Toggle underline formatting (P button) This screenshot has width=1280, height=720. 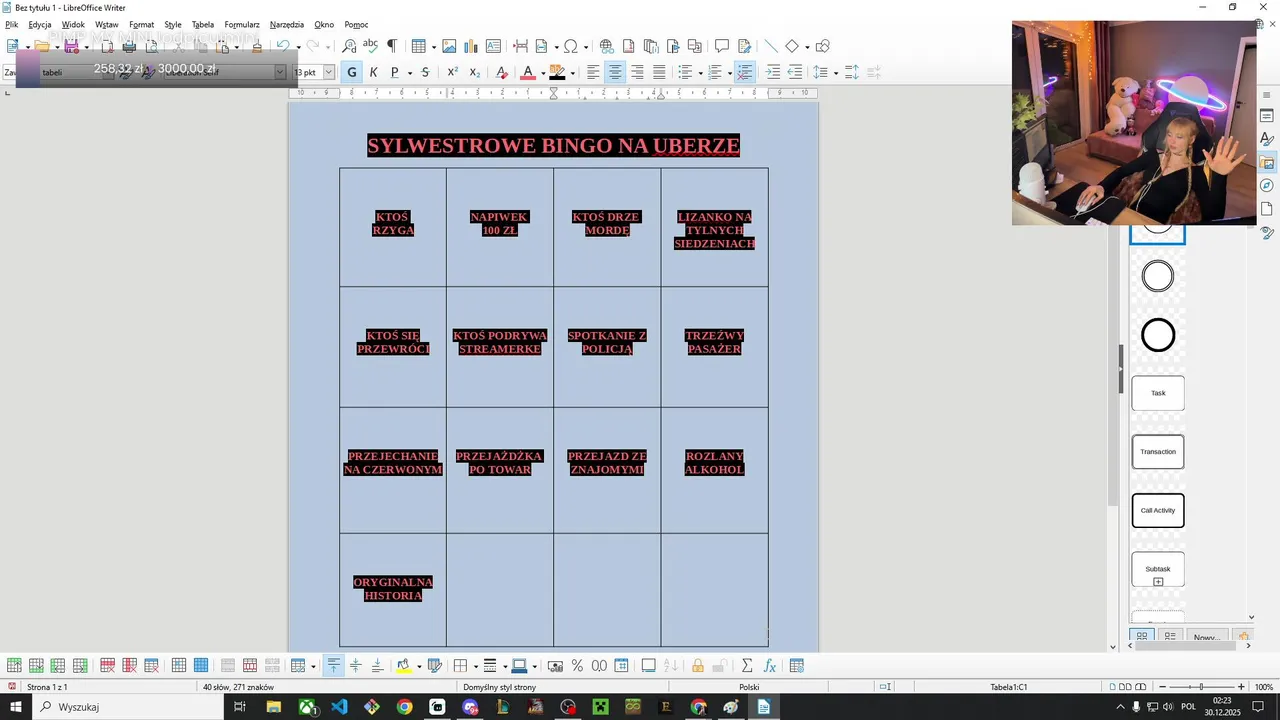click(394, 72)
